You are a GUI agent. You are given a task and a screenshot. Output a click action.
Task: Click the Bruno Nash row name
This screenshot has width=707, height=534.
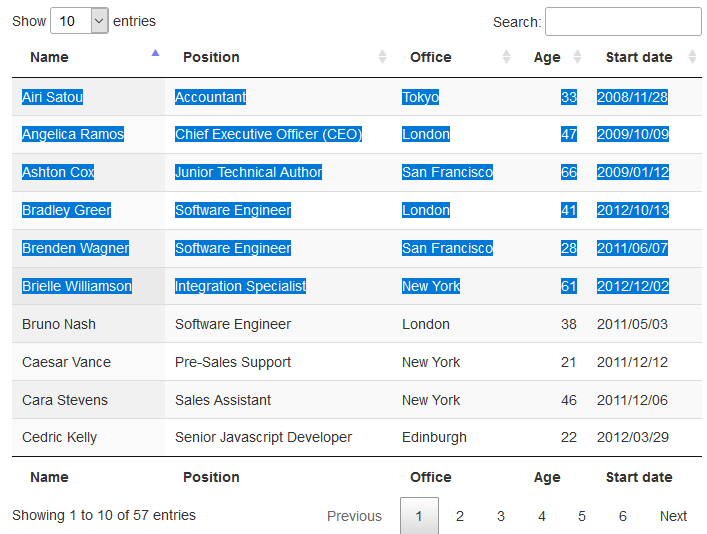(59, 324)
